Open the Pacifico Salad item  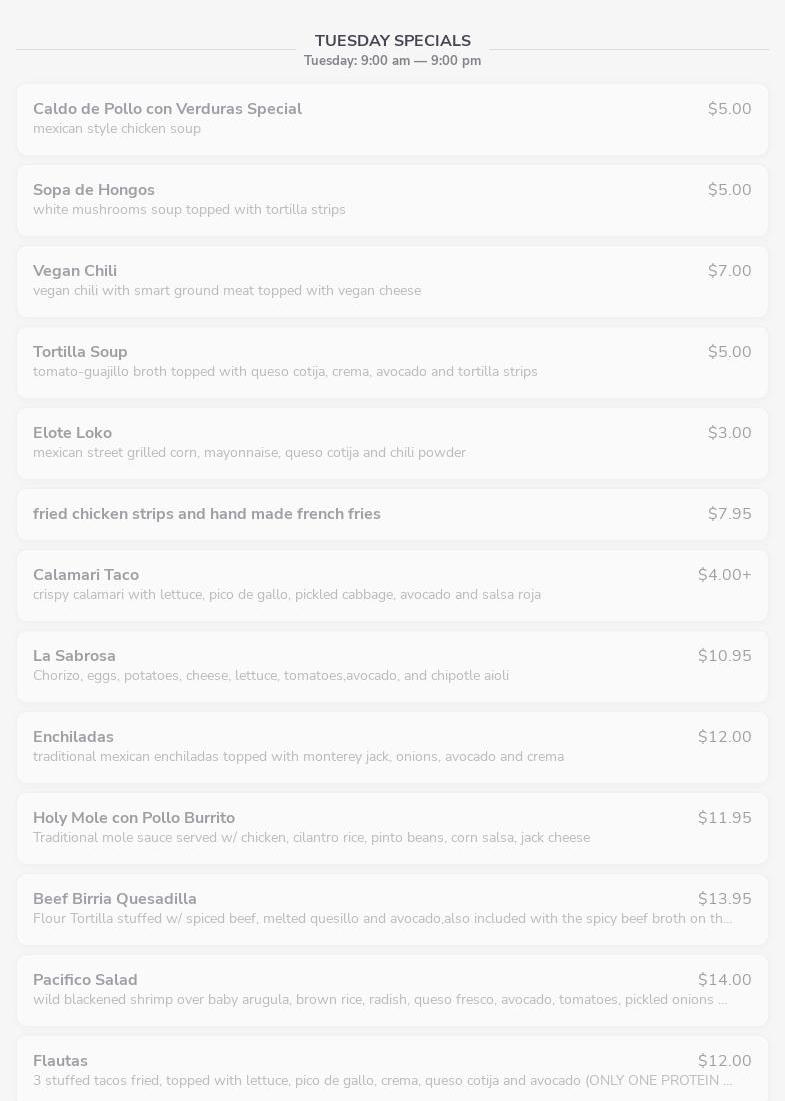(392, 990)
